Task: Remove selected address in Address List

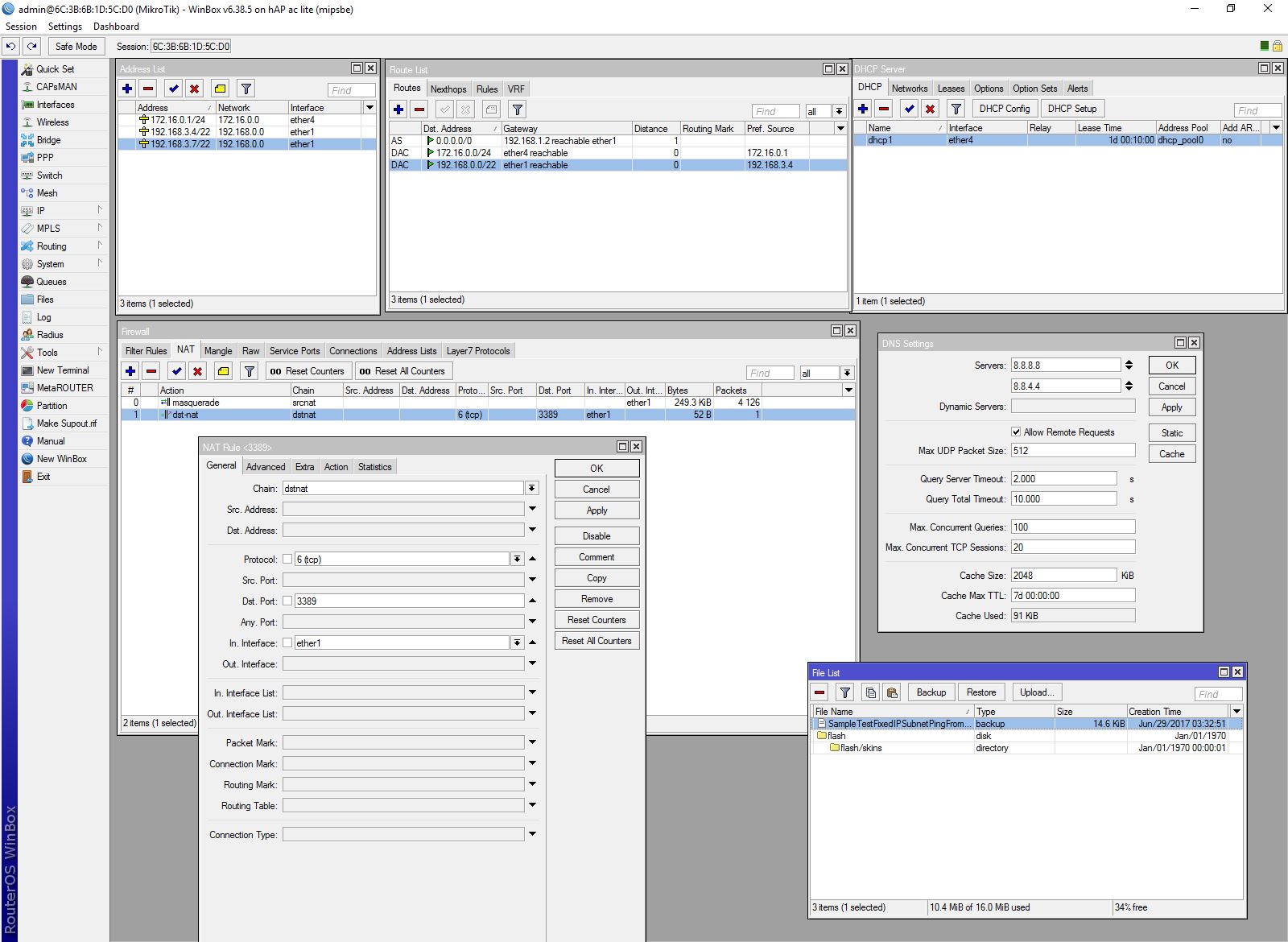Action: tap(148, 89)
